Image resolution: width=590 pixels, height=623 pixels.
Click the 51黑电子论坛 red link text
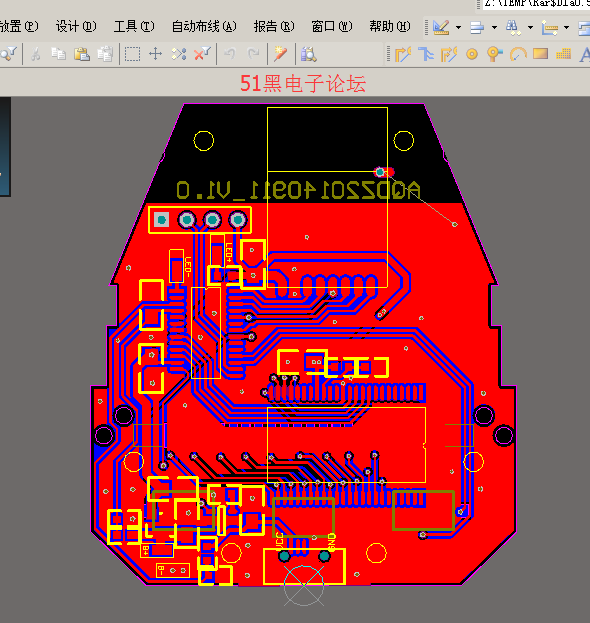coord(303,83)
